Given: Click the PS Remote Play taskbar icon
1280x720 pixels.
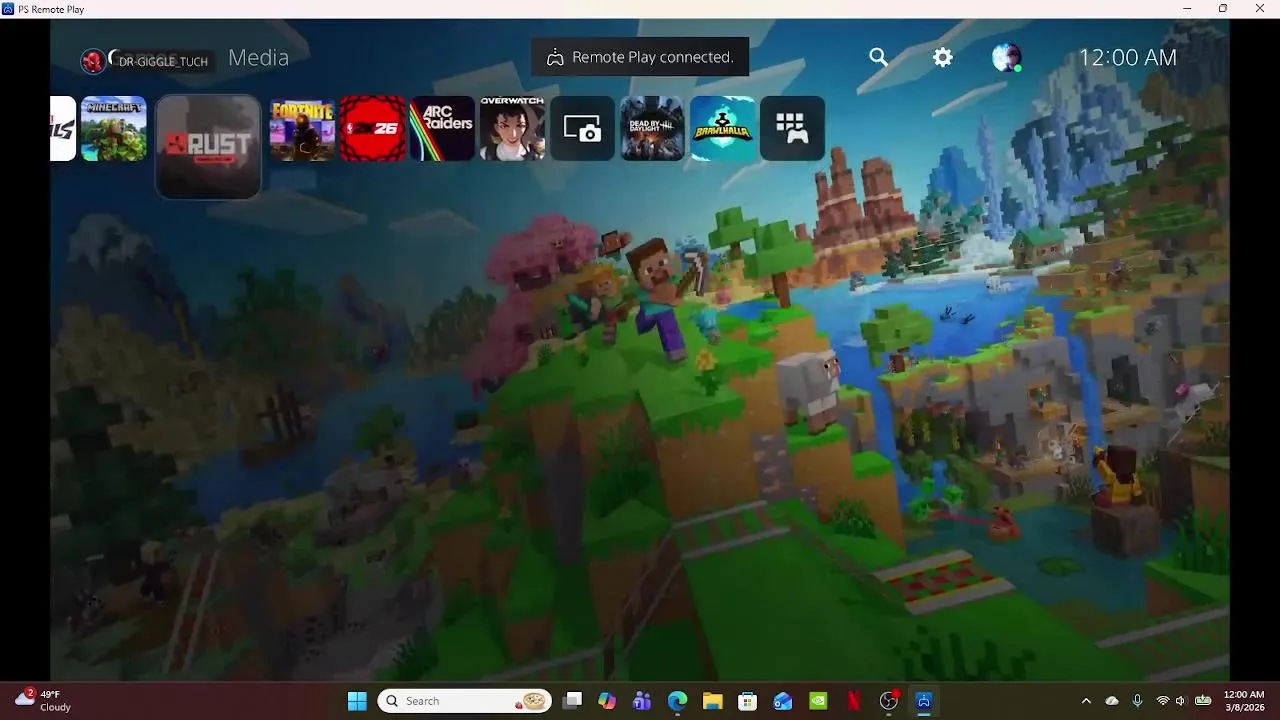Looking at the screenshot, I should click(x=924, y=701).
